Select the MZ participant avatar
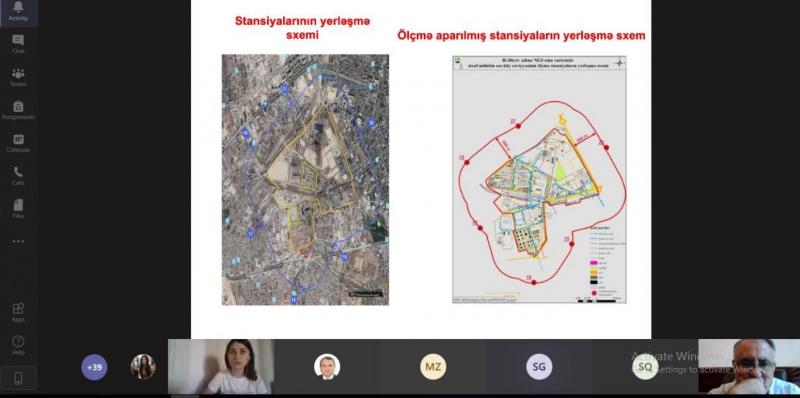This screenshot has height=398, width=800. (x=433, y=367)
